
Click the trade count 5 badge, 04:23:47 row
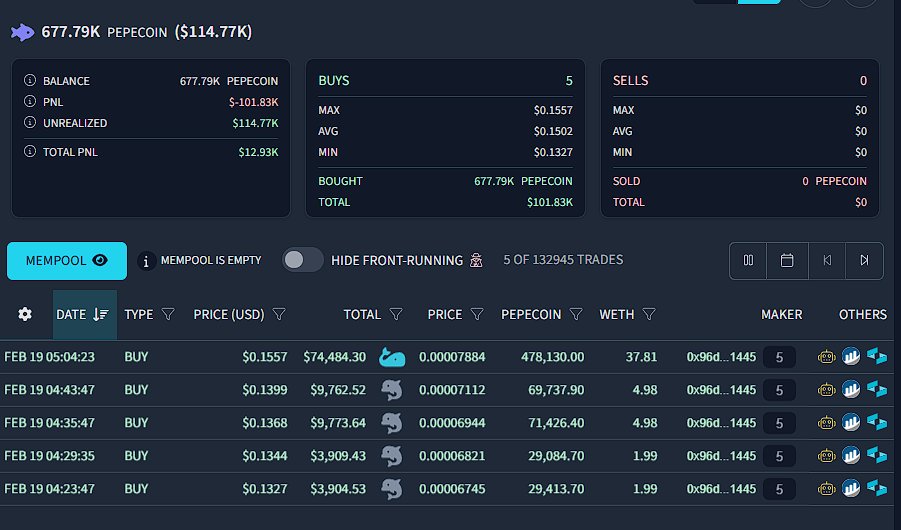click(x=779, y=490)
